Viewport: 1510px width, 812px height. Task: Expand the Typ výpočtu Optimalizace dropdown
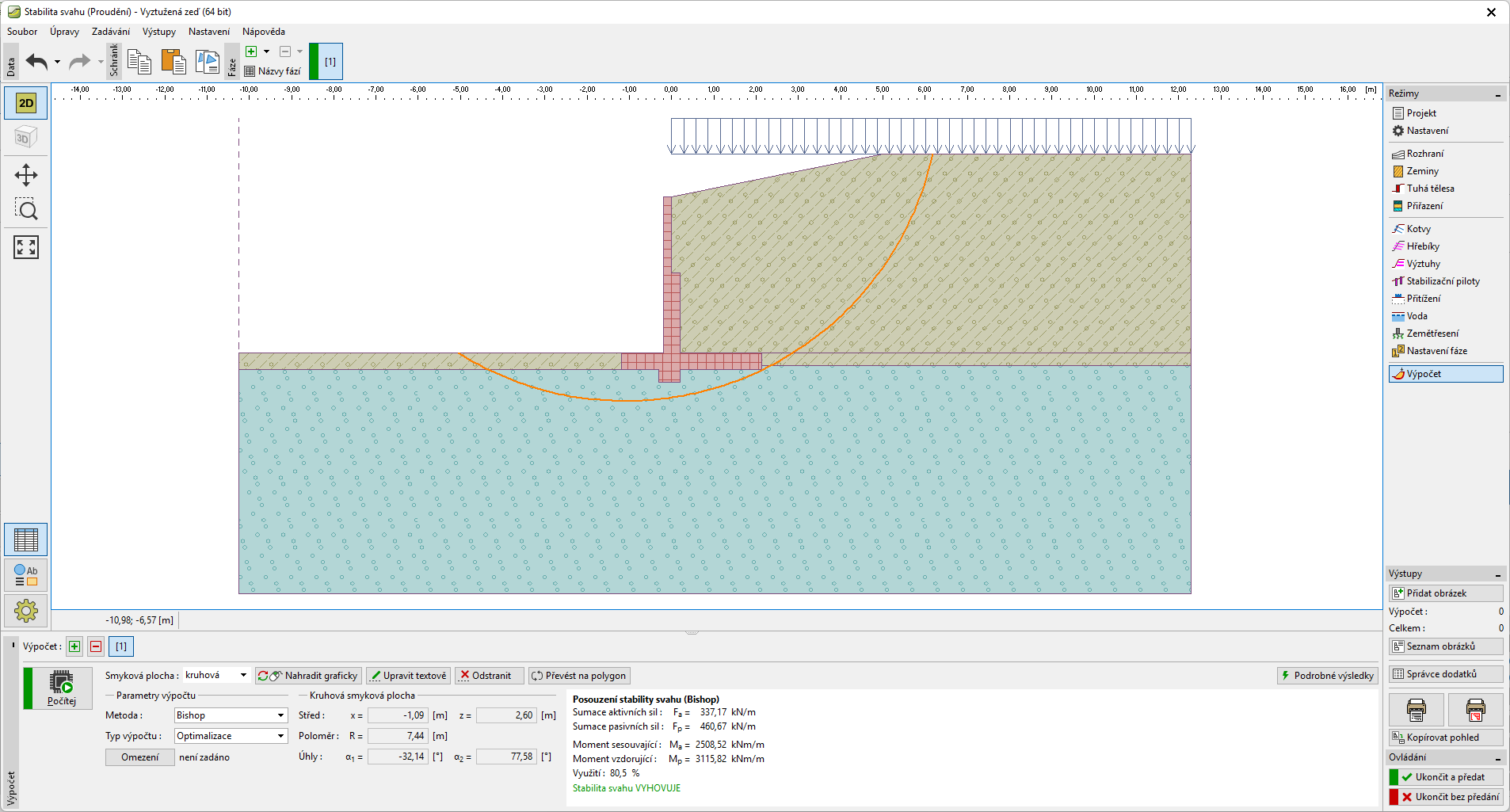[230, 736]
